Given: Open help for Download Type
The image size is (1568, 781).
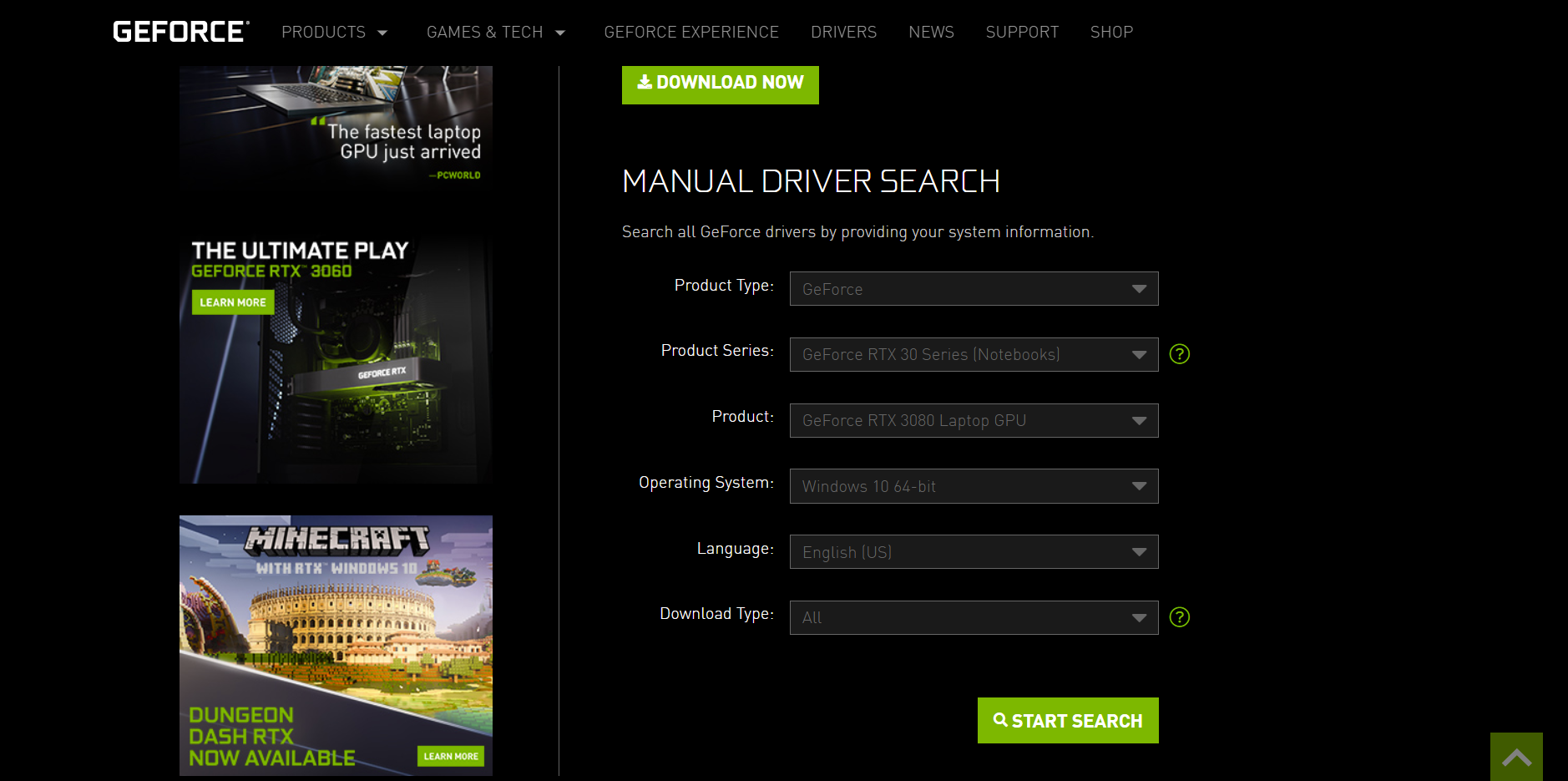Looking at the screenshot, I should (x=1179, y=617).
